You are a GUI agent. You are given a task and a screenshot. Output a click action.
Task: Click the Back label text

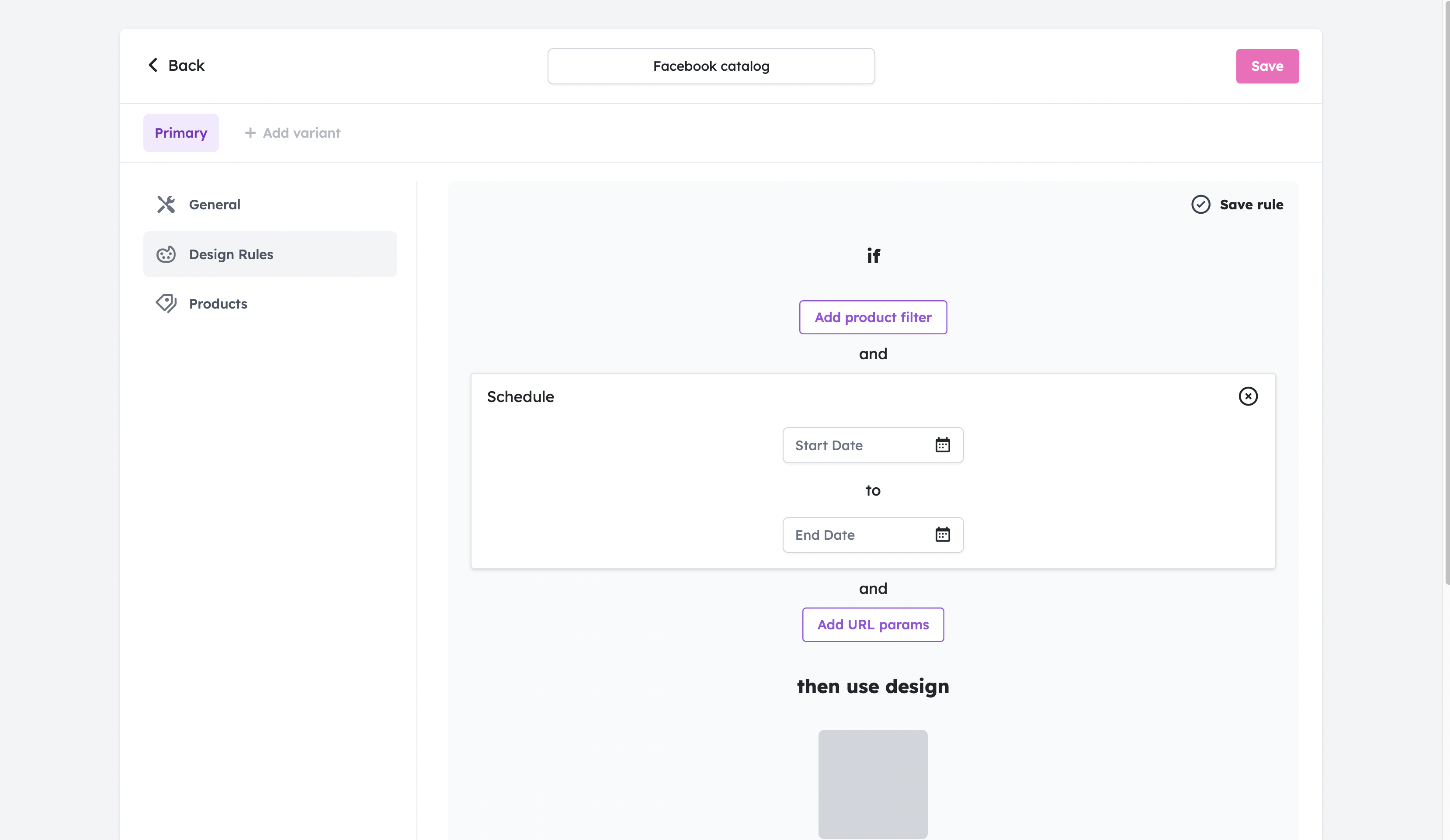187,66
